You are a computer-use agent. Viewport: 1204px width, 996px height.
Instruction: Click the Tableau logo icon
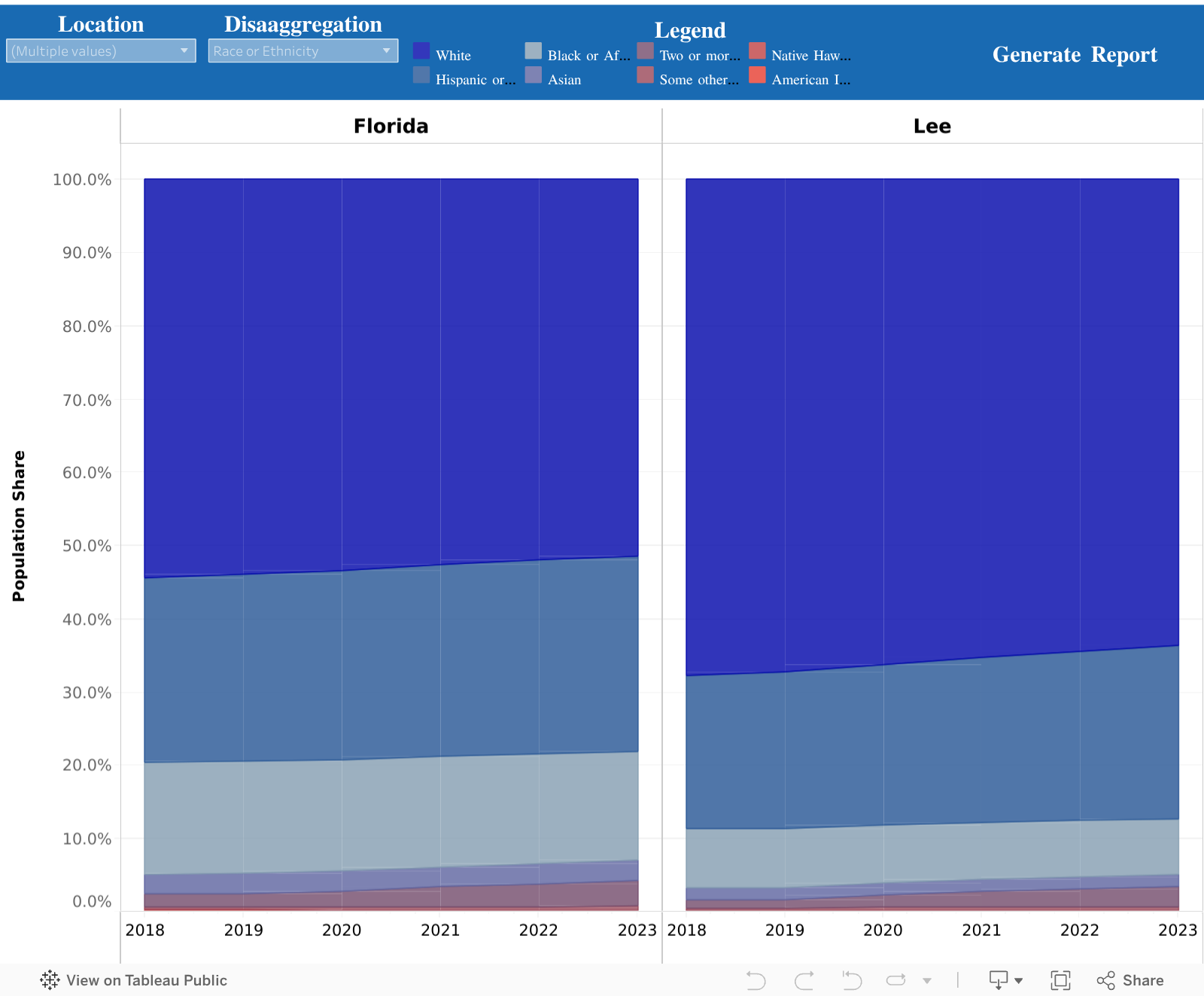coord(50,979)
